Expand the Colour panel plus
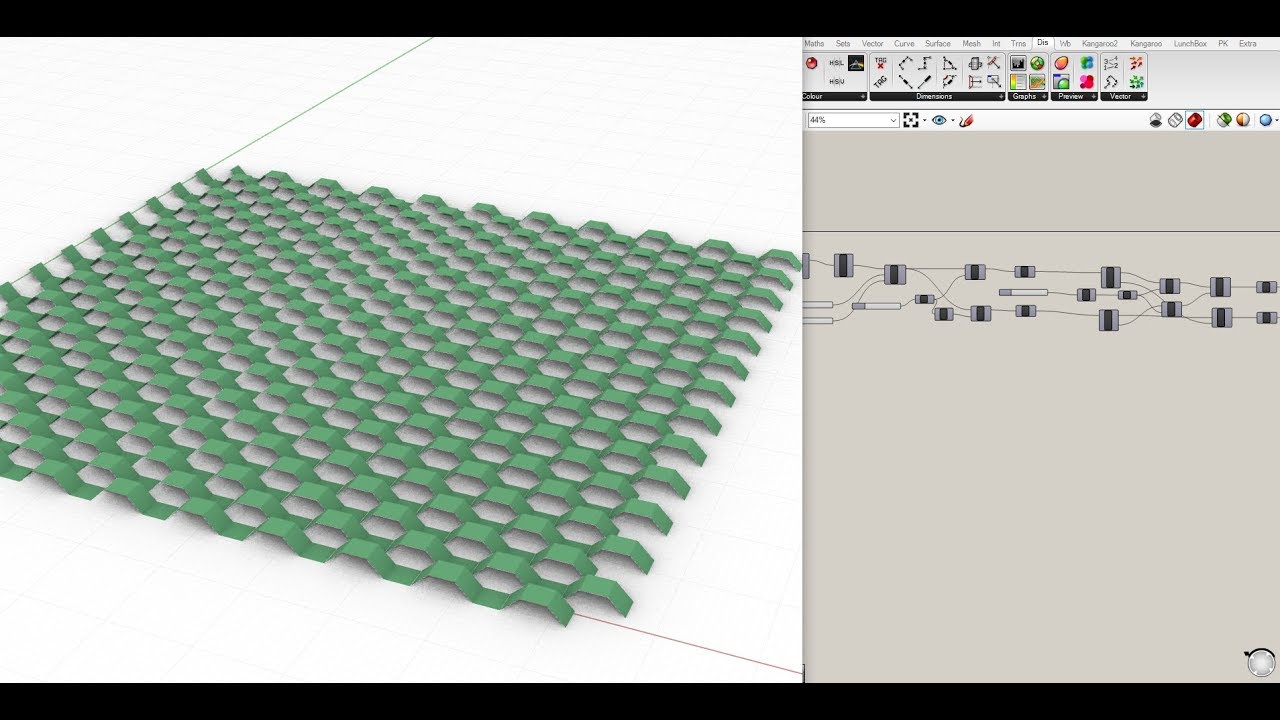Image resolution: width=1280 pixels, height=720 pixels. [x=863, y=97]
